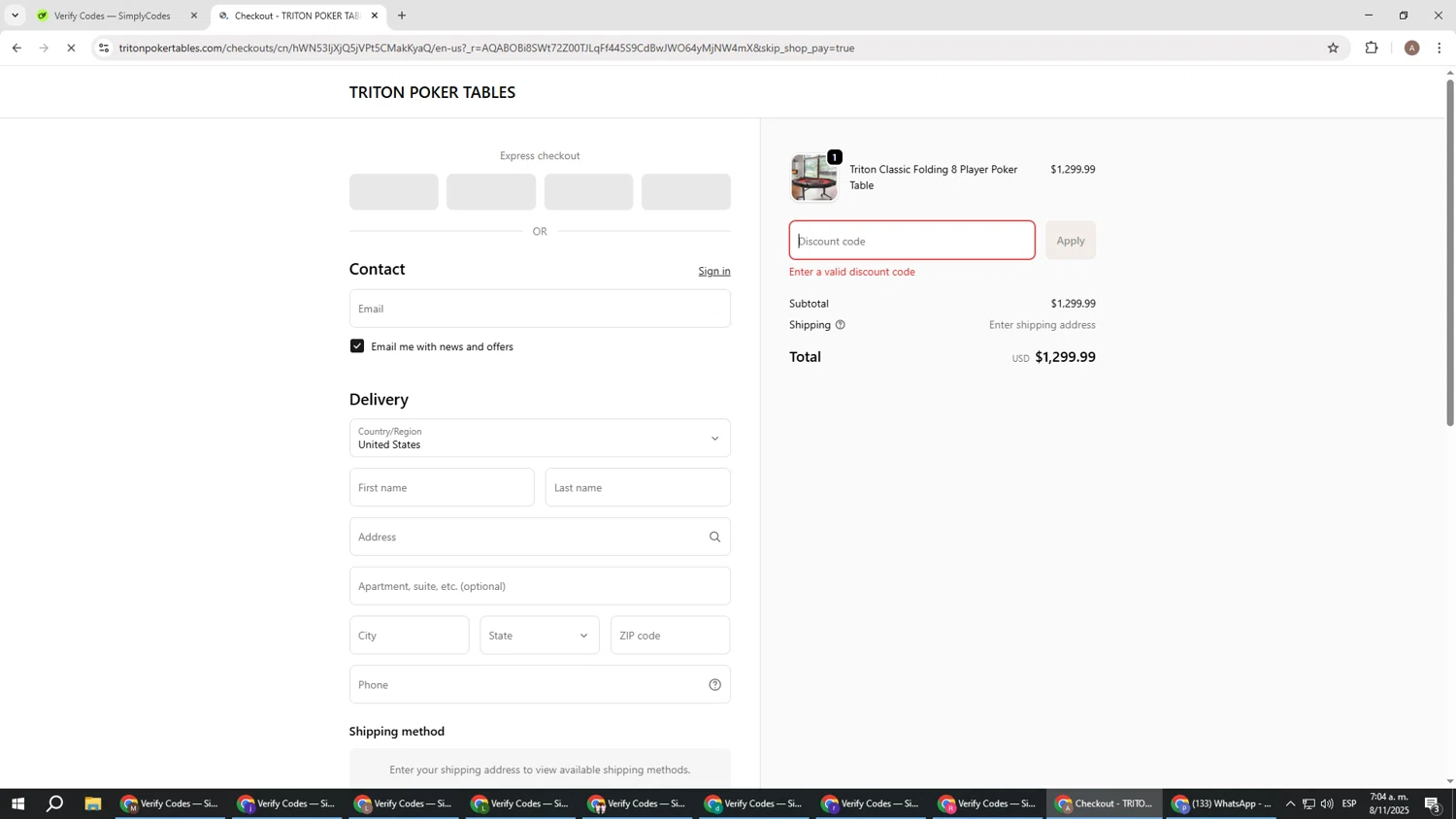Viewport: 1456px width, 819px height.
Task: Switch to first Verify Codes Chrome taskbar window
Action: (x=170, y=803)
